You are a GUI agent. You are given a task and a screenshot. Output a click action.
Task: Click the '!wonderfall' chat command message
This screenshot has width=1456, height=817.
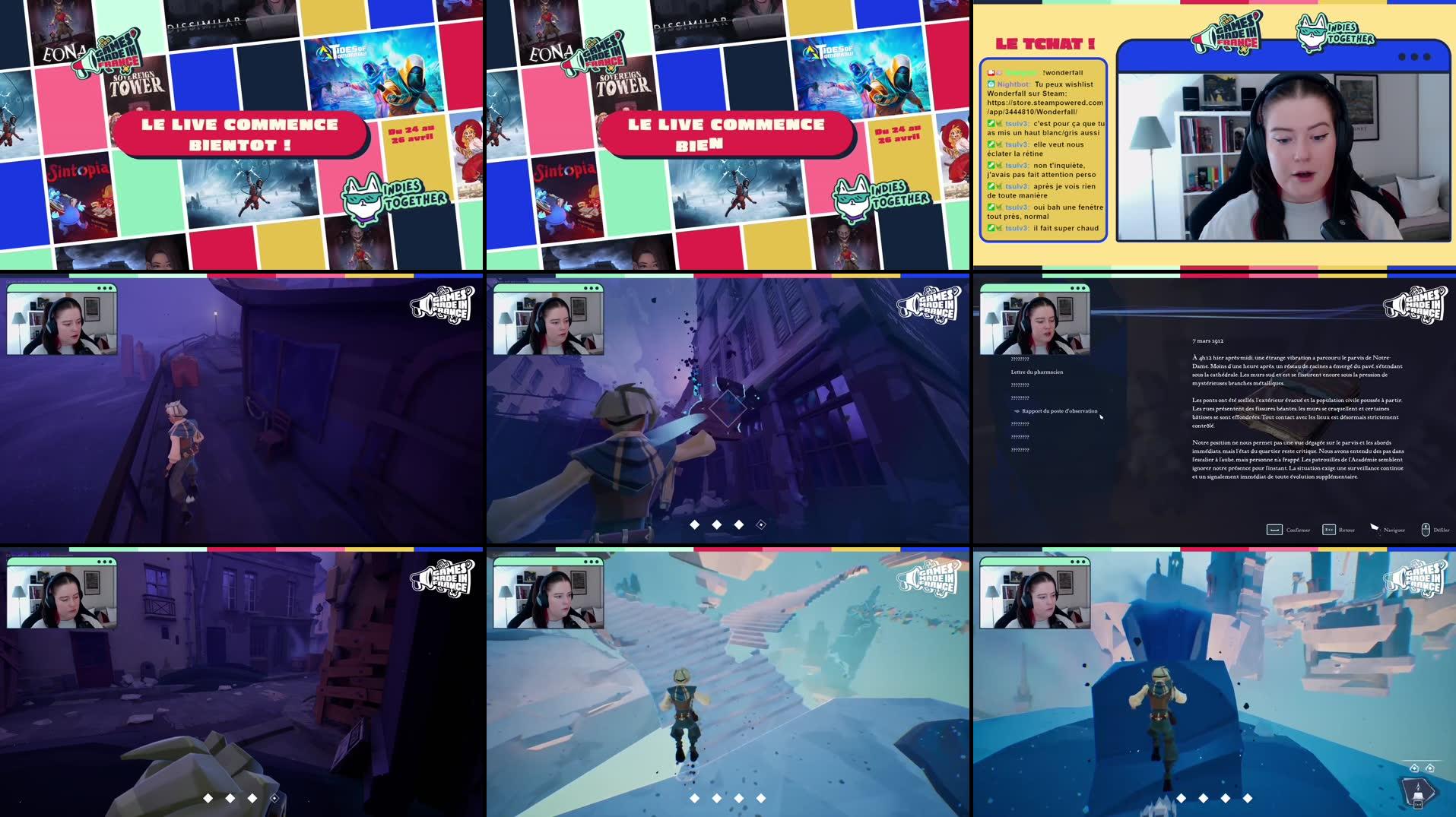pos(1062,73)
